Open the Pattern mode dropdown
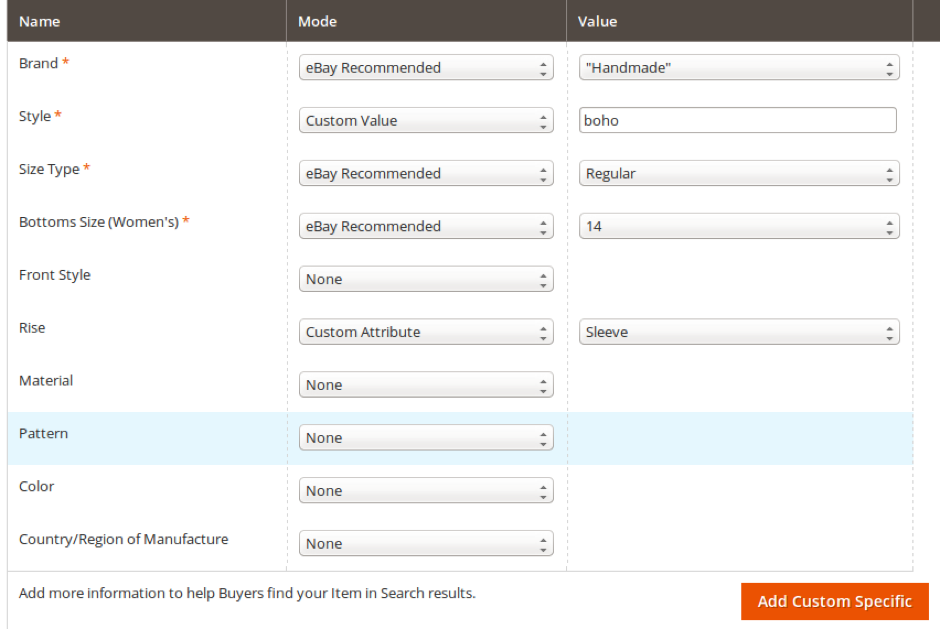940x629 pixels. click(426, 438)
